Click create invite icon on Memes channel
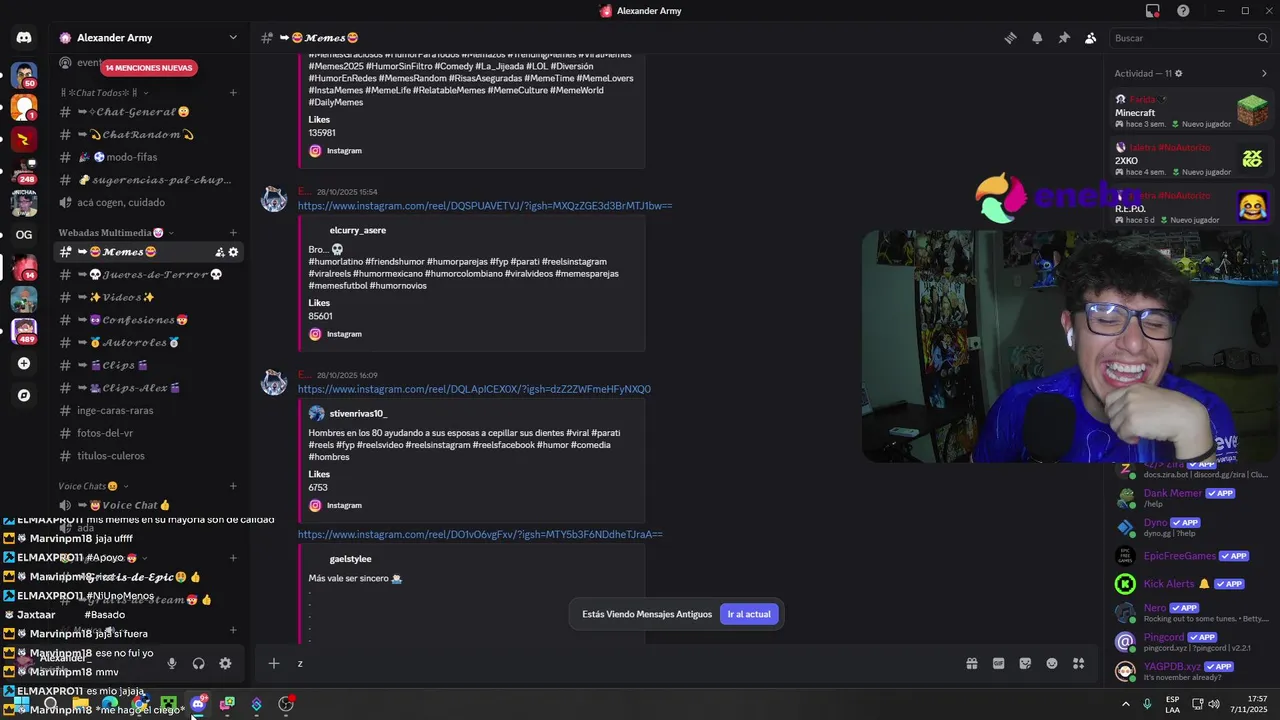Viewport: 1280px width, 720px height. [x=219, y=252]
